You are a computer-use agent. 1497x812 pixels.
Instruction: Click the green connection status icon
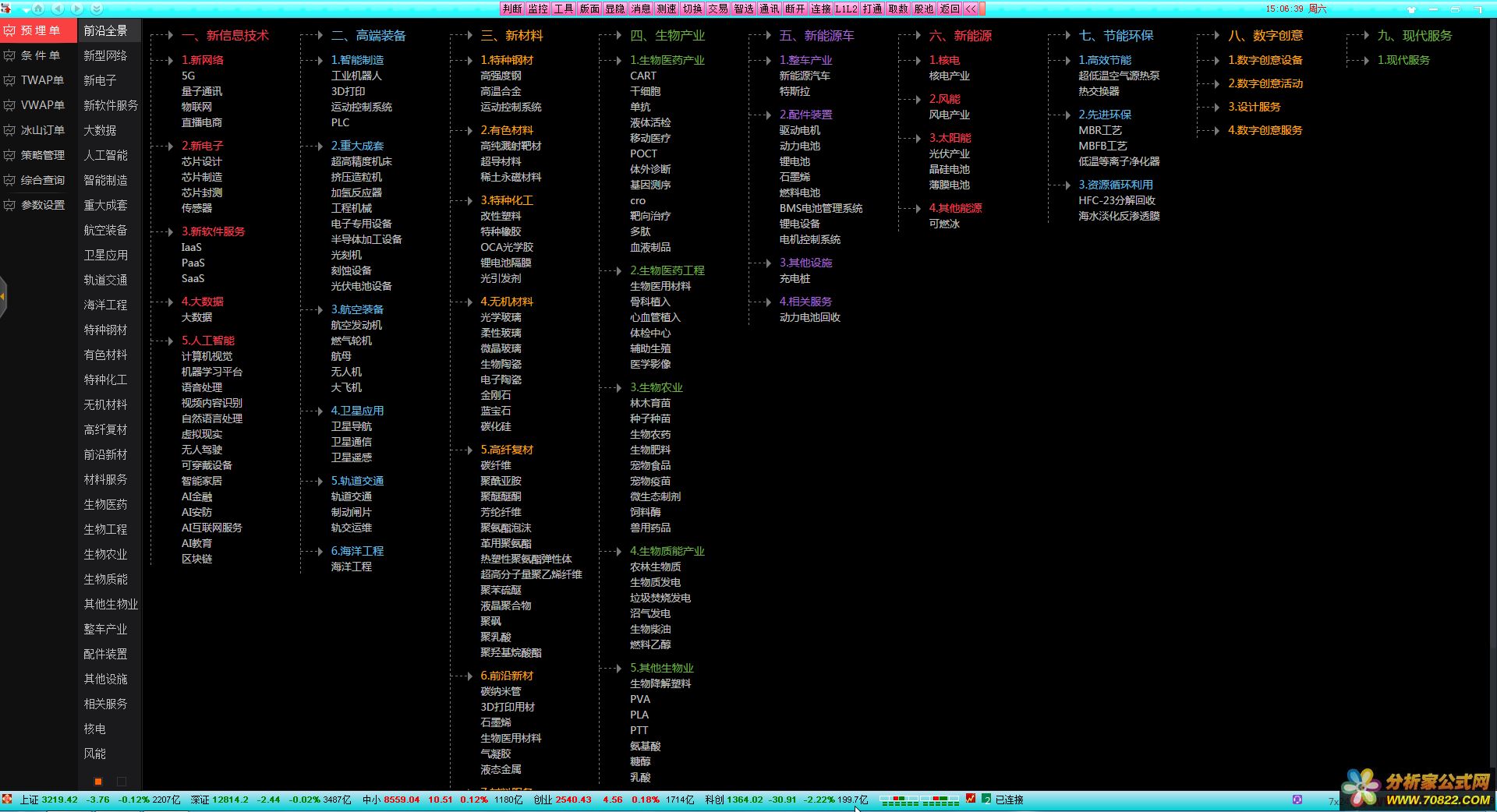coord(986,799)
